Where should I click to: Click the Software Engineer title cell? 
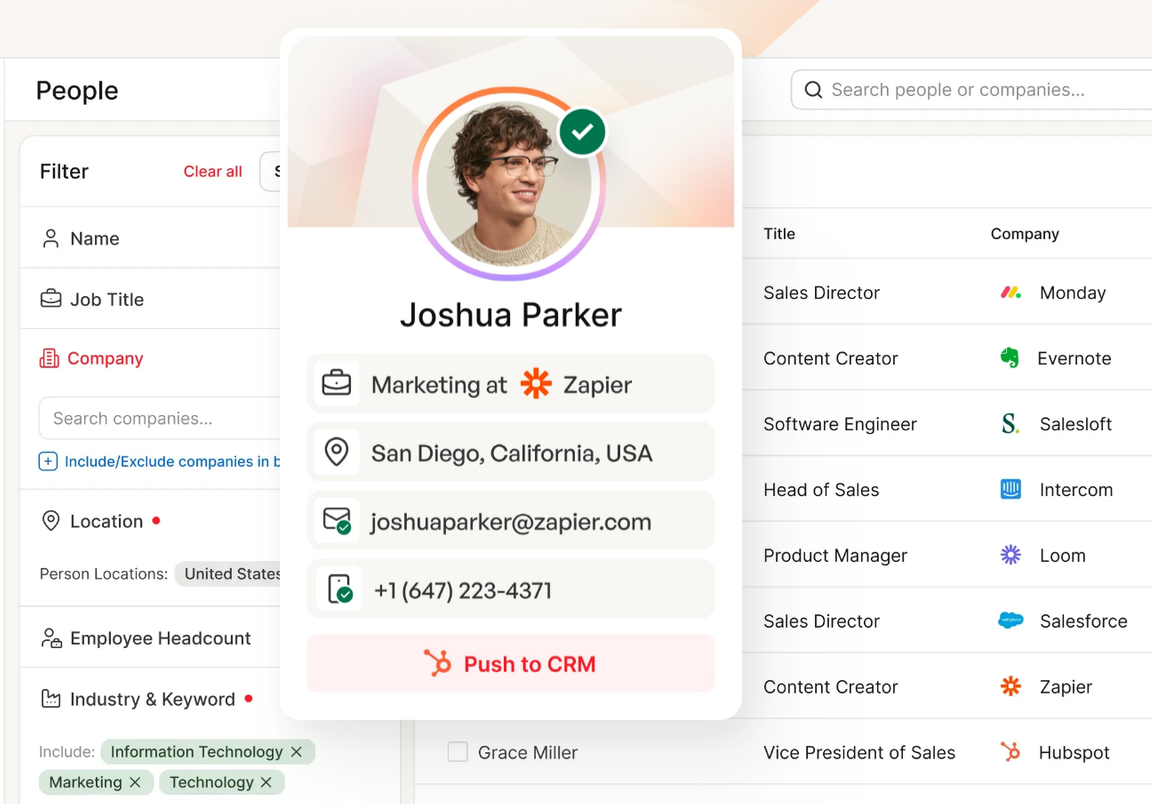pyautogui.click(x=840, y=424)
